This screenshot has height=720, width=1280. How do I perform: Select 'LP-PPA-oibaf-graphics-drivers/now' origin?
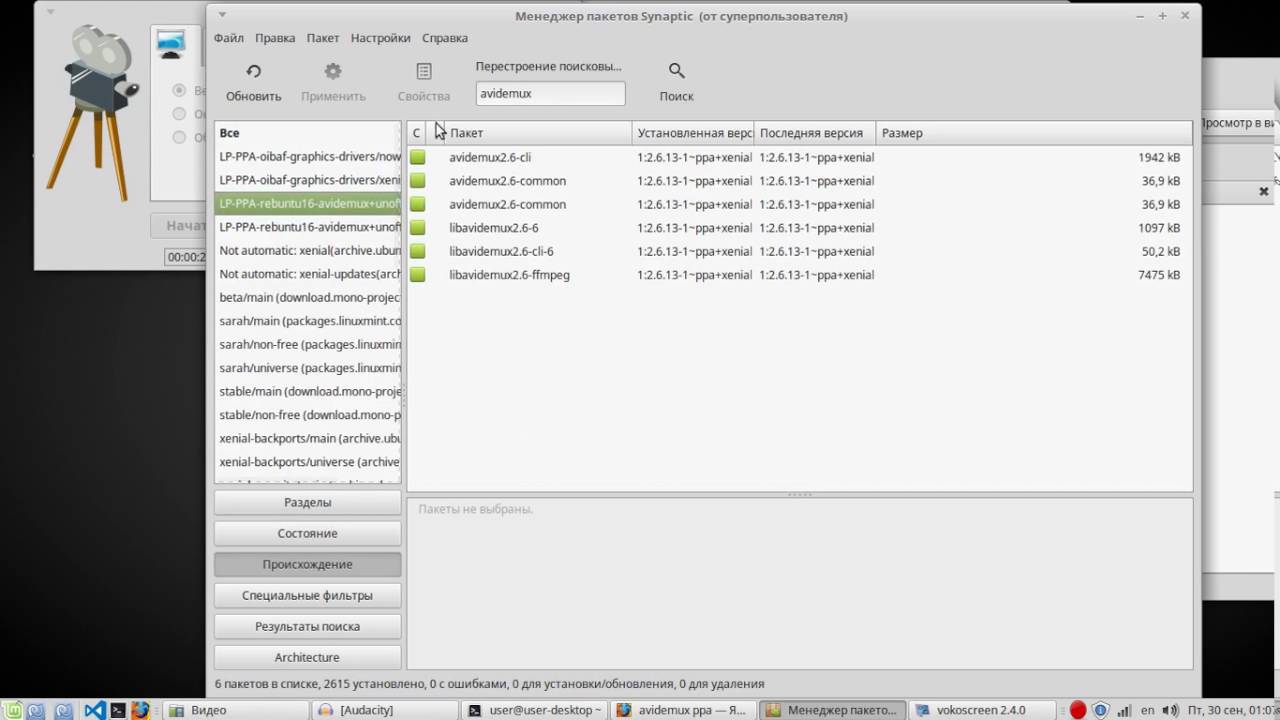tap(307, 157)
